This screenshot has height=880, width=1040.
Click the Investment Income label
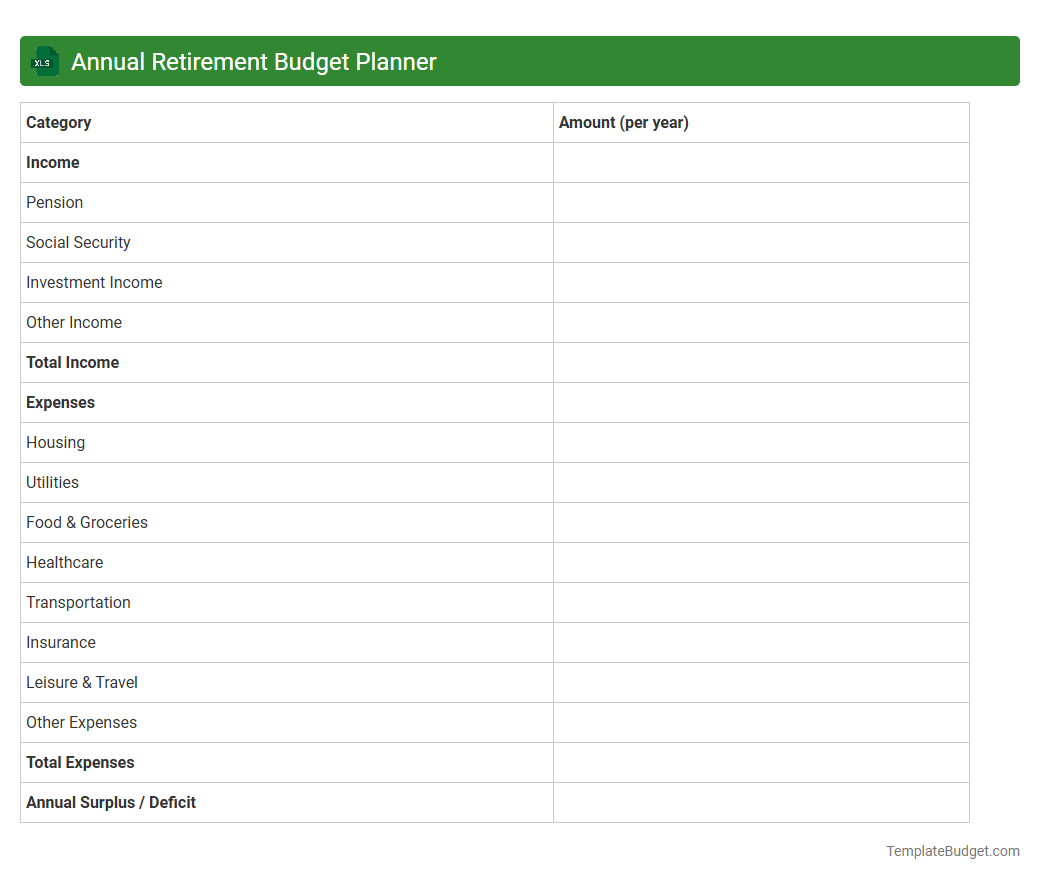(94, 282)
